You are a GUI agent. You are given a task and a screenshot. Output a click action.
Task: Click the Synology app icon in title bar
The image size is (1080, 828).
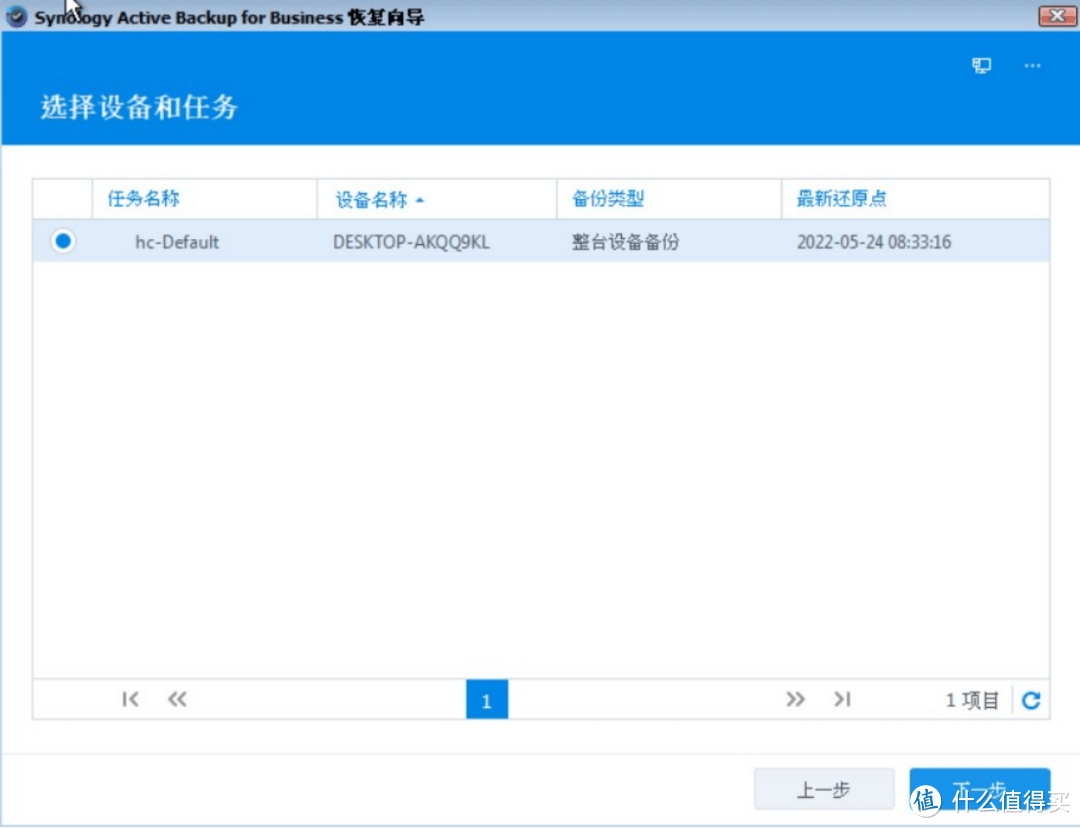[17, 17]
